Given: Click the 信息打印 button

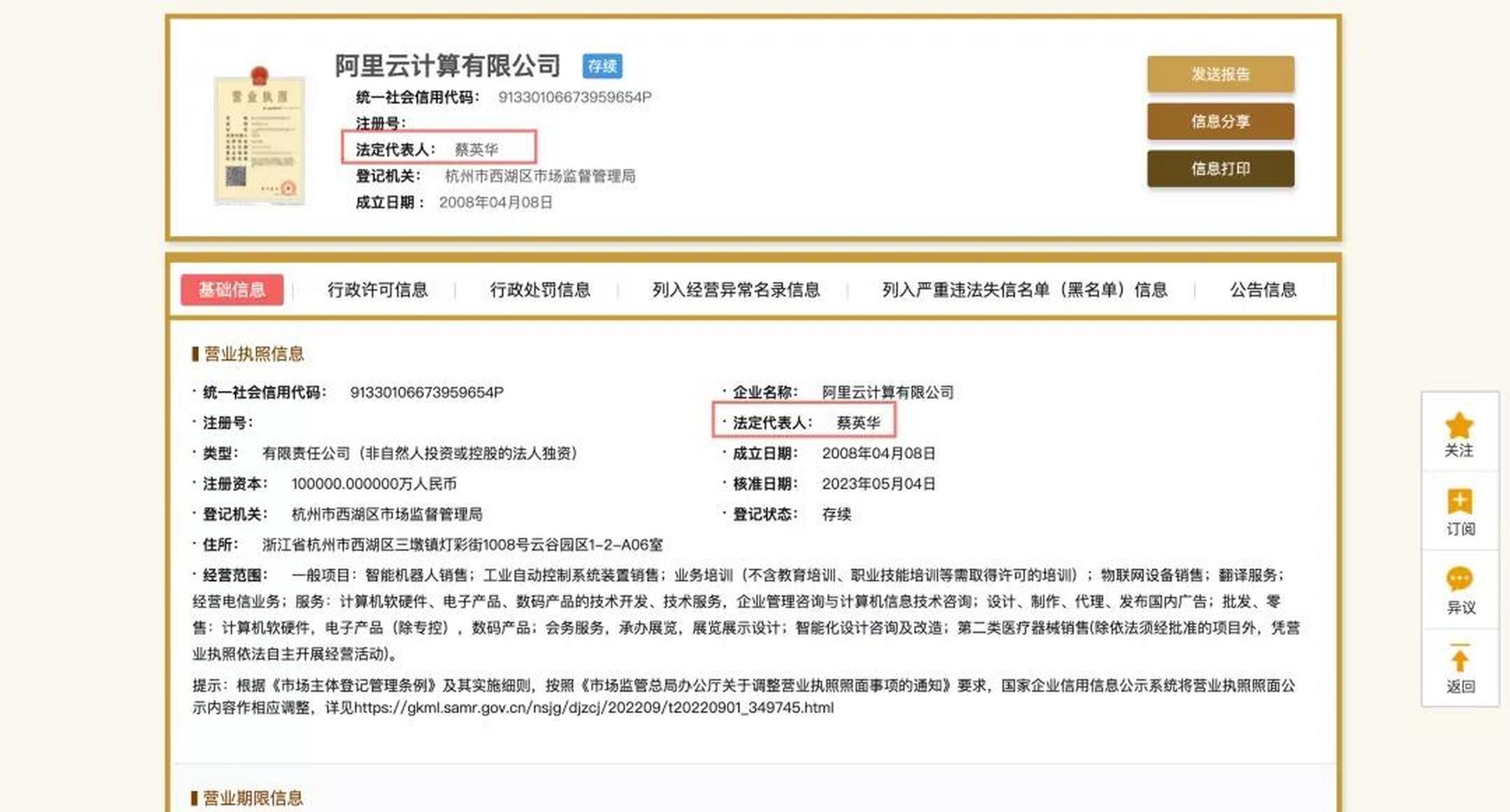Looking at the screenshot, I should [1220, 169].
